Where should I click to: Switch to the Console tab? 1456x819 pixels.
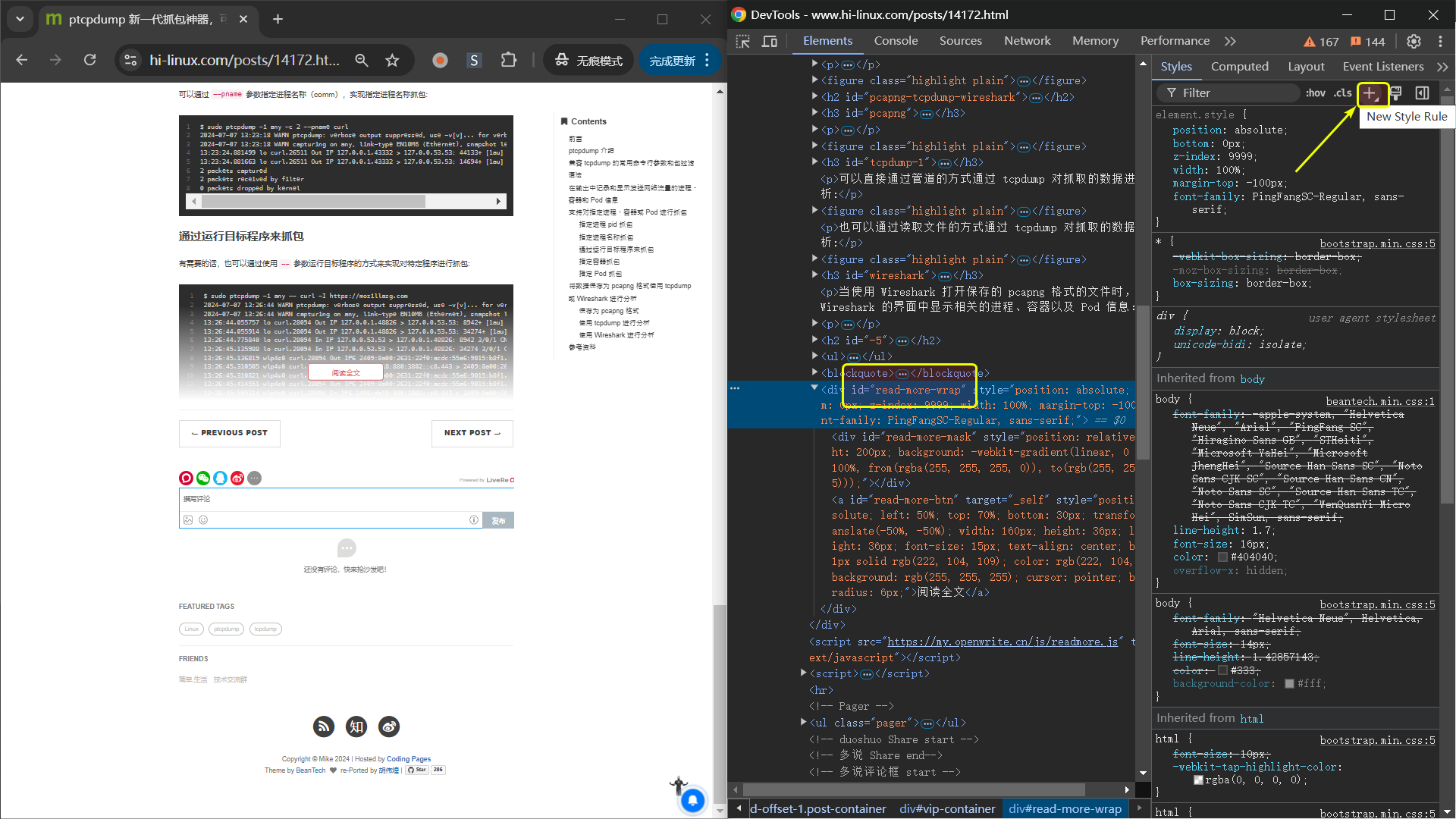(x=896, y=41)
